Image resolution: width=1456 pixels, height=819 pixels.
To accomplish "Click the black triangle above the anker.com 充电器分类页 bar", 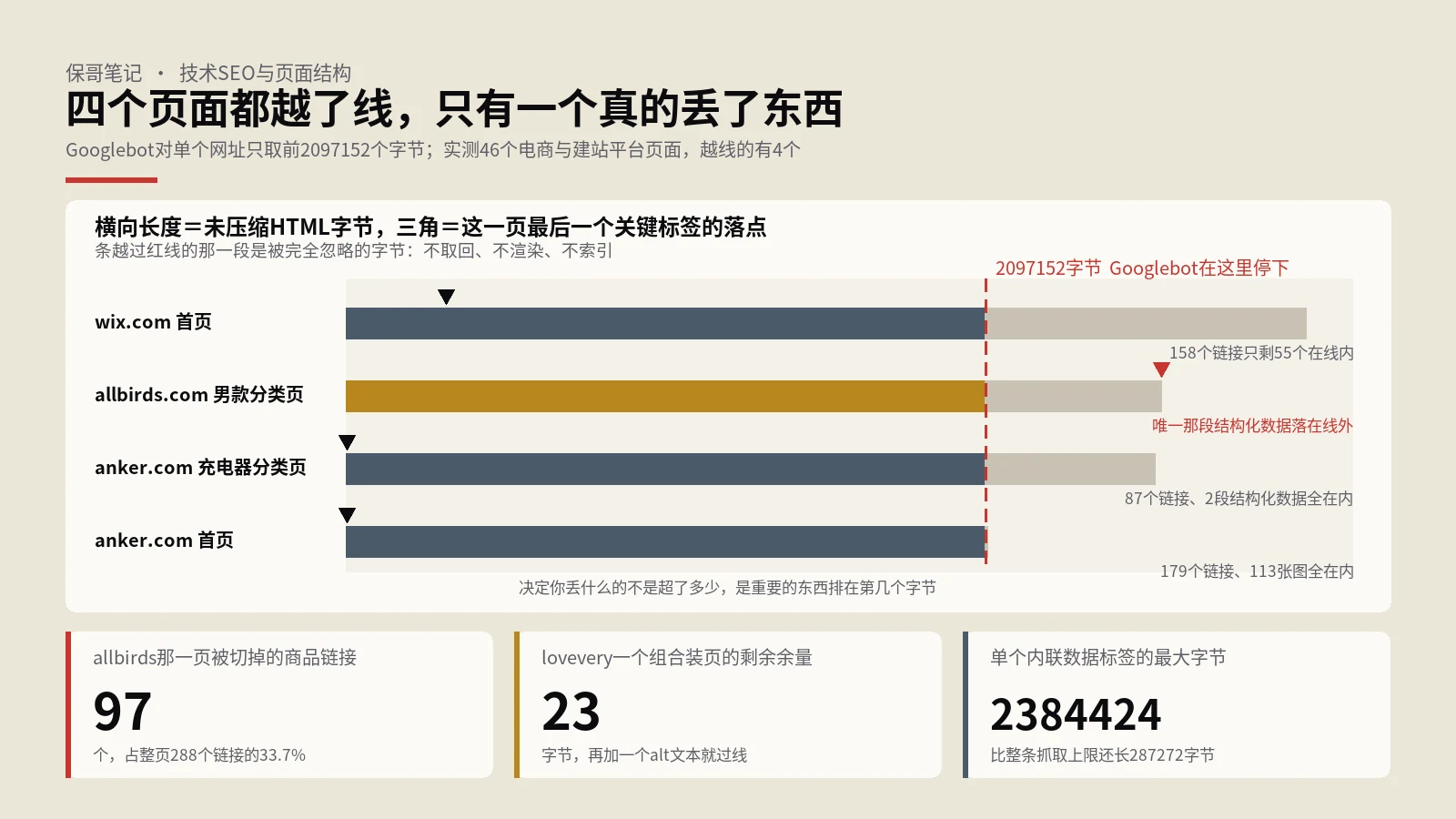I will pyautogui.click(x=347, y=442).
